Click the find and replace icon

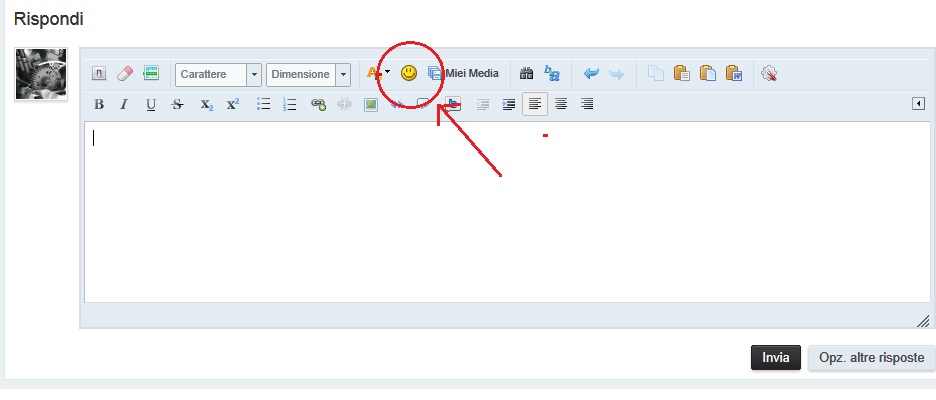pyautogui.click(x=552, y=73)
